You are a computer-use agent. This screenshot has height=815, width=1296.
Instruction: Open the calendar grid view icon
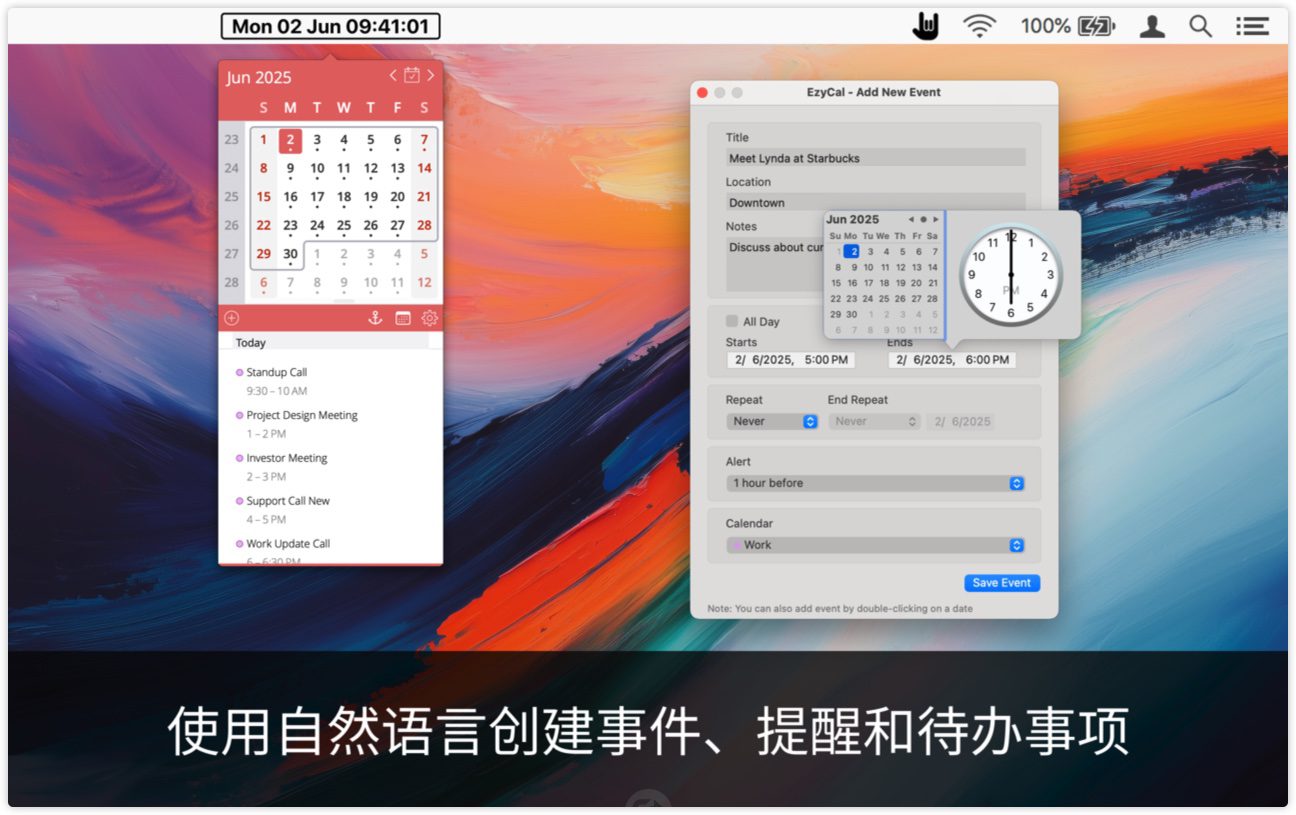click(x=403, y=318)
